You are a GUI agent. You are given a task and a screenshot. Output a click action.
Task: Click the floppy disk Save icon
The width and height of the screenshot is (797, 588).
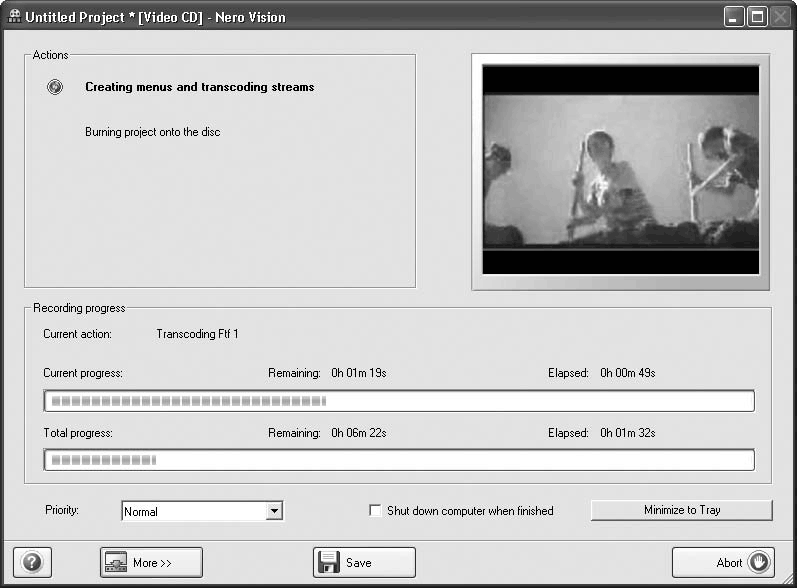coord(329,562)
